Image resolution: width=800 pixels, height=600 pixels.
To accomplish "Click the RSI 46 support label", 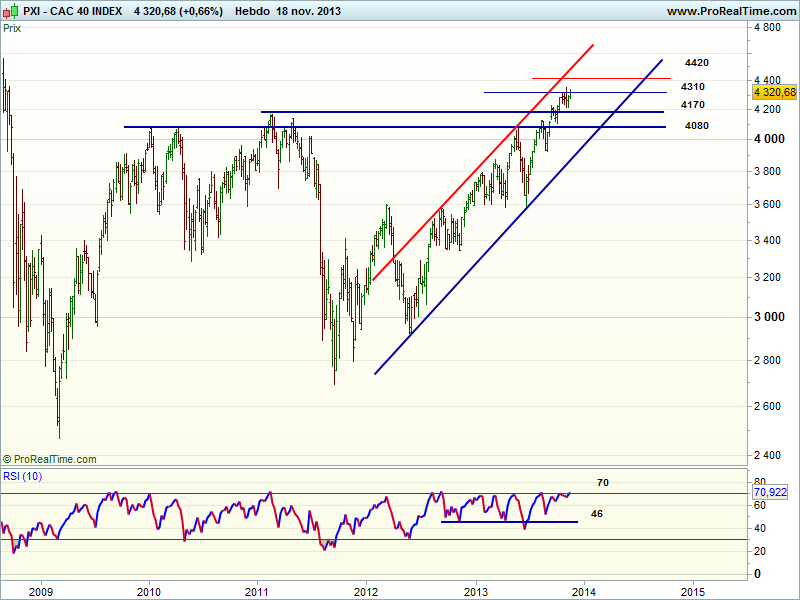I will point(597,514).
